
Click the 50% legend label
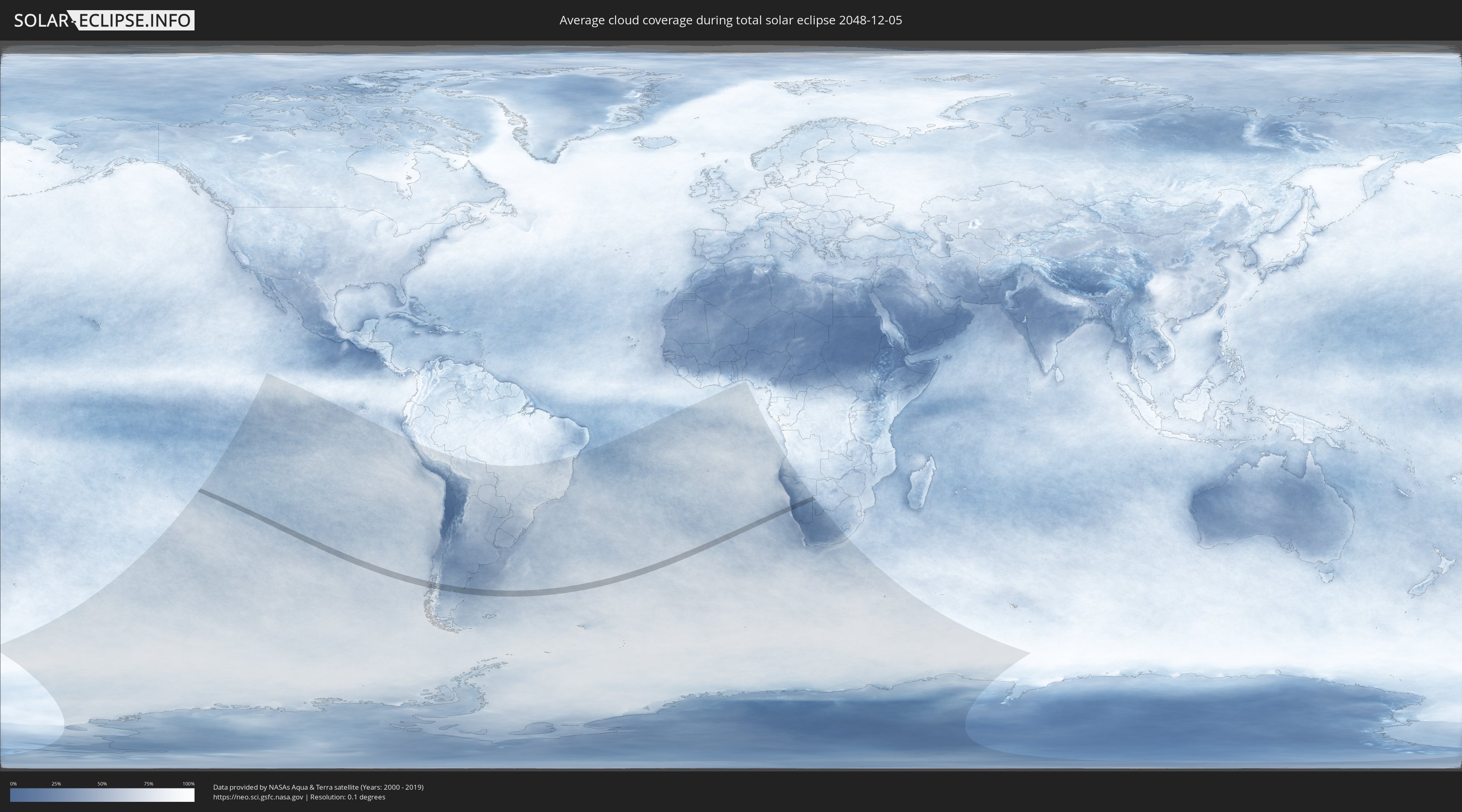[x=102, y=784]
